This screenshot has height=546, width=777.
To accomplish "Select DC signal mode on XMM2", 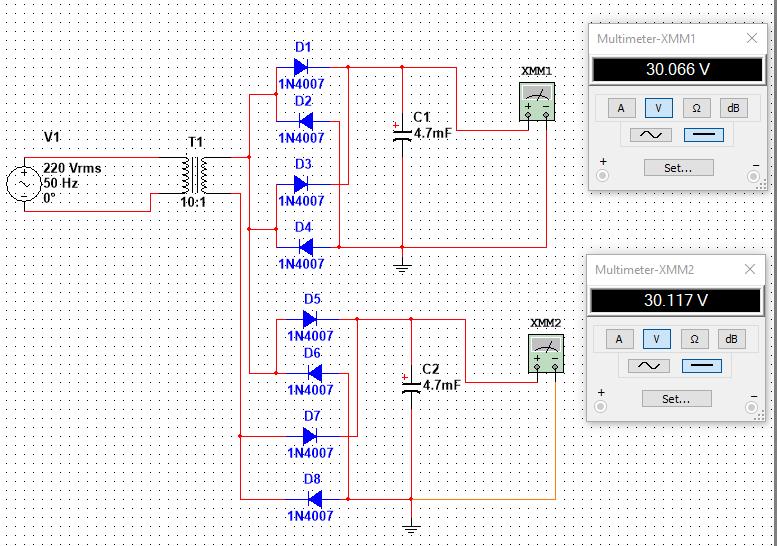I will (x=702, y=366).
